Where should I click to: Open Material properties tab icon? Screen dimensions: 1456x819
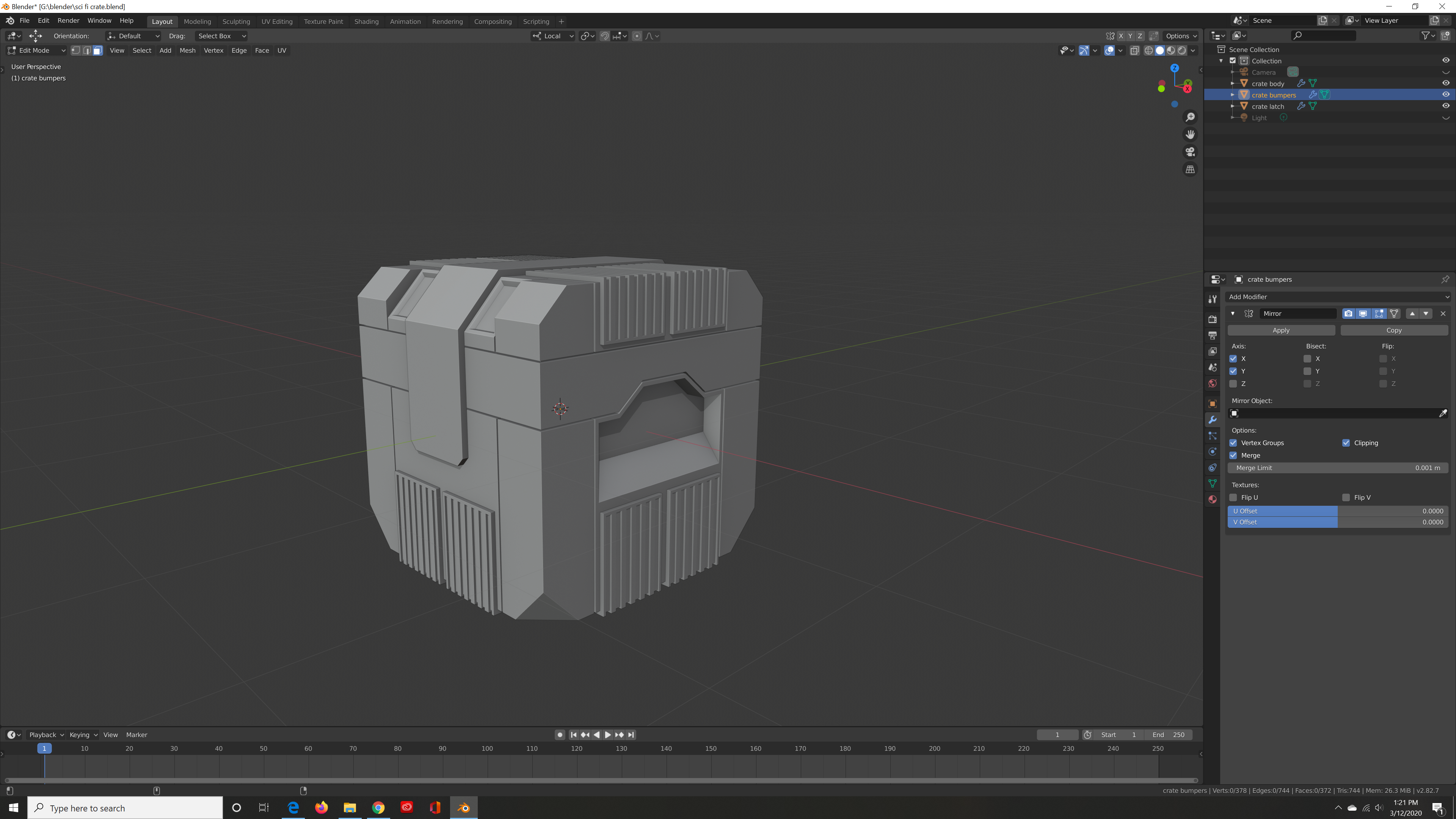click(1212, 499)
